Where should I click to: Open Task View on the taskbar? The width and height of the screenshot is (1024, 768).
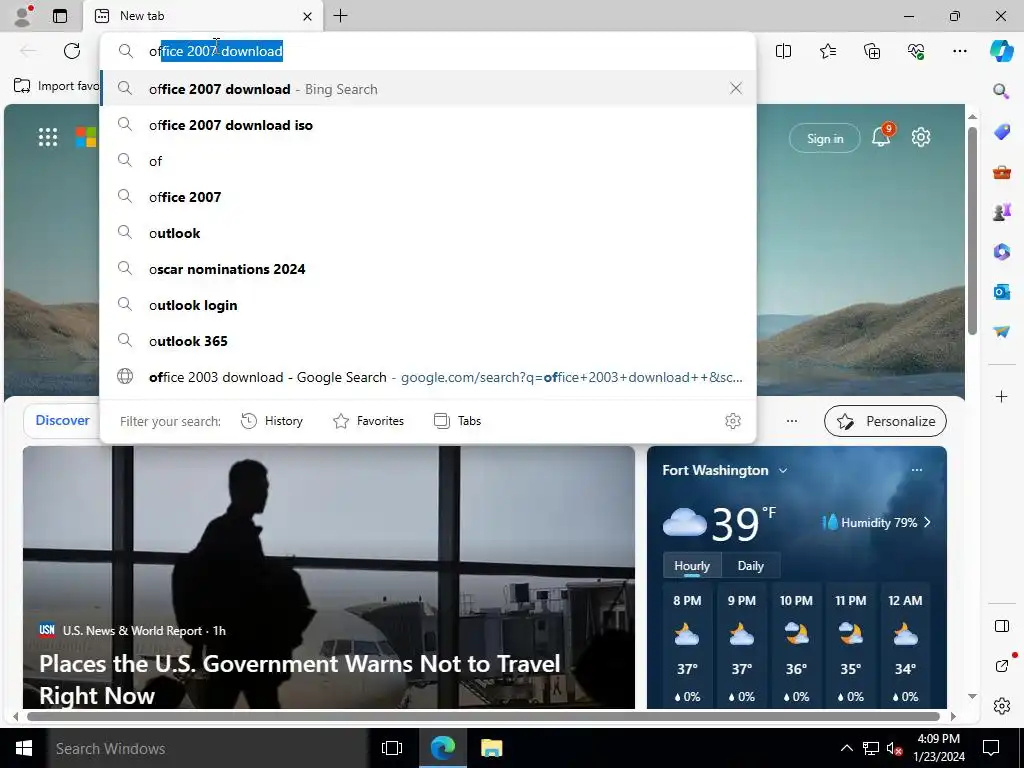(392, 748)
